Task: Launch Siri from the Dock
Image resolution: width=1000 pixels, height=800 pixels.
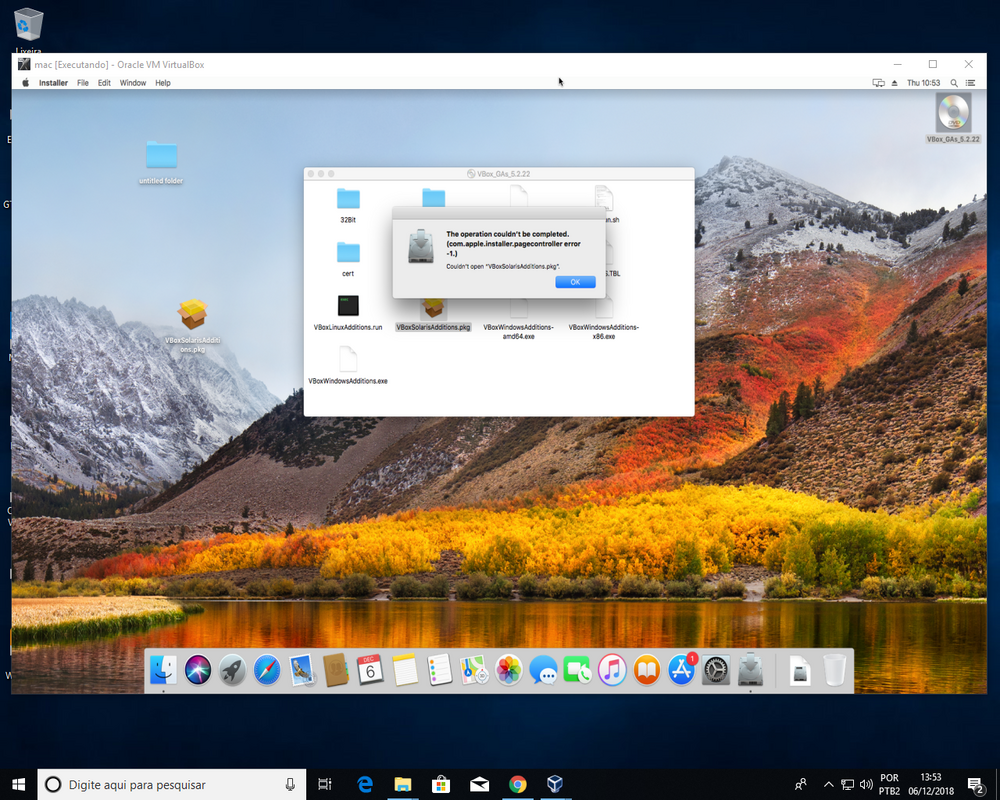Action: coord(198,670)
